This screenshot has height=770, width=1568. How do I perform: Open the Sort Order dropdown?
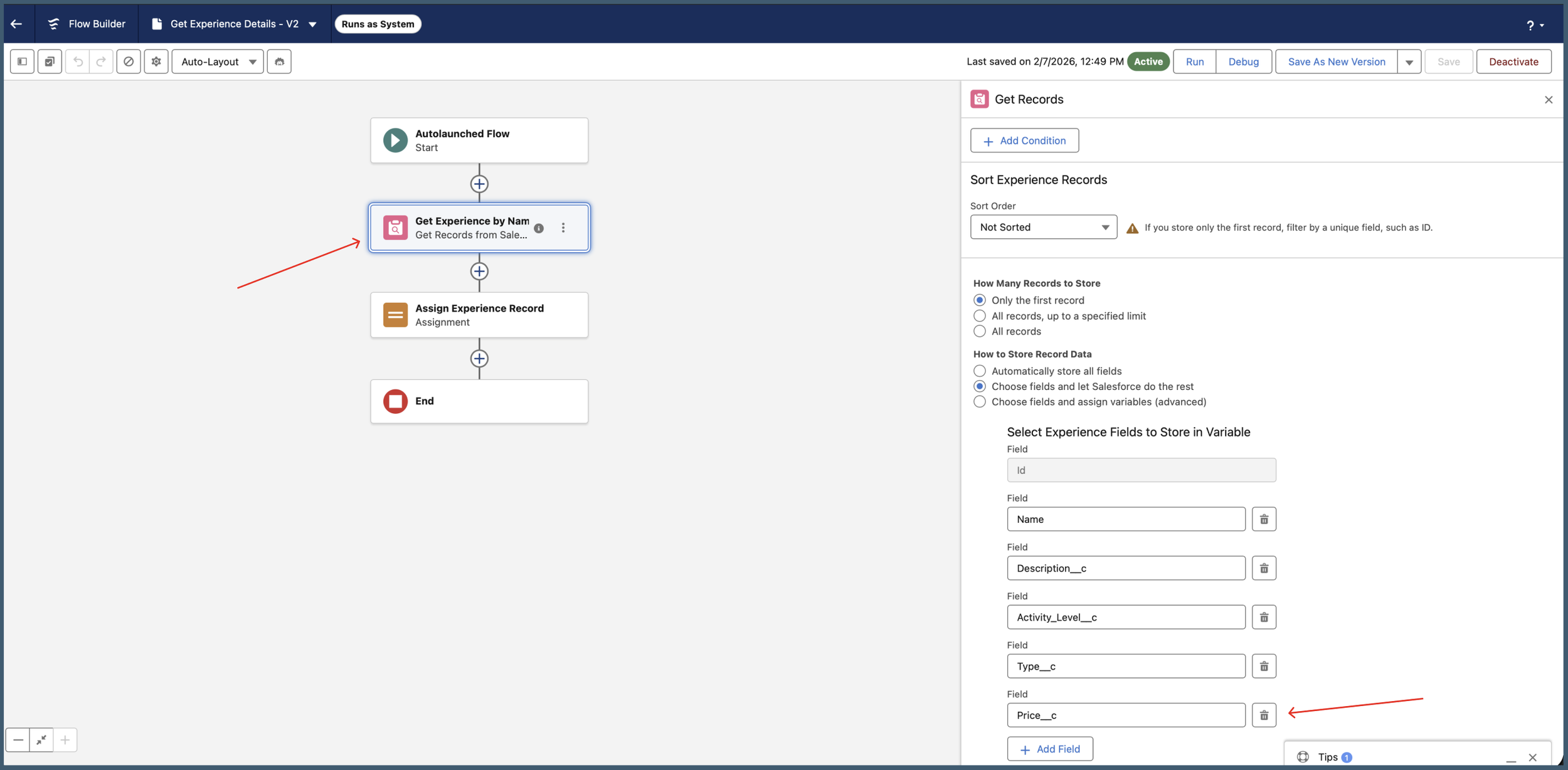[1043, 227]
